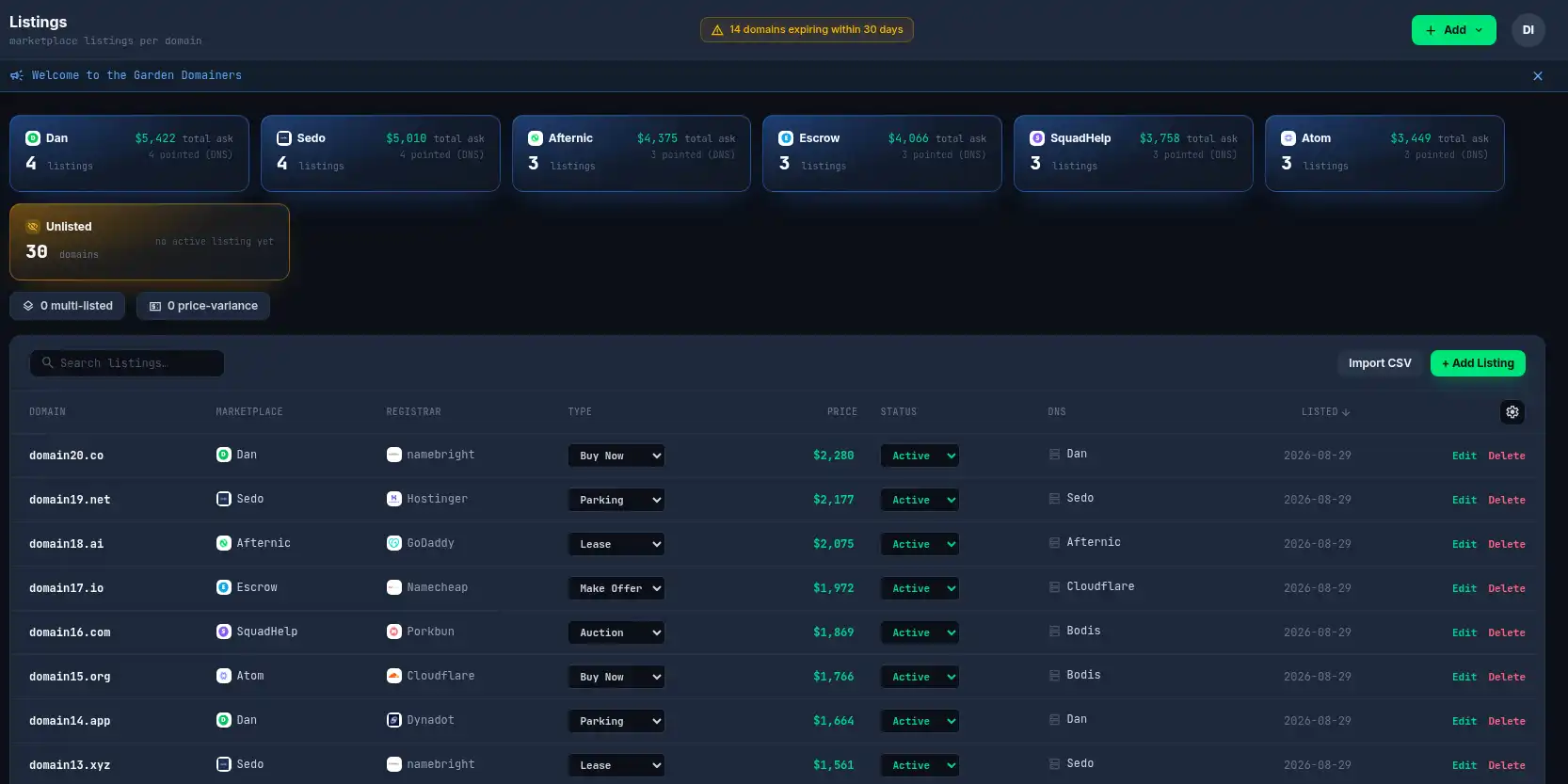Screen dimensions: 1568x784
Task: Delete the domain19.net listing
Action: [x=1507, y=500]
